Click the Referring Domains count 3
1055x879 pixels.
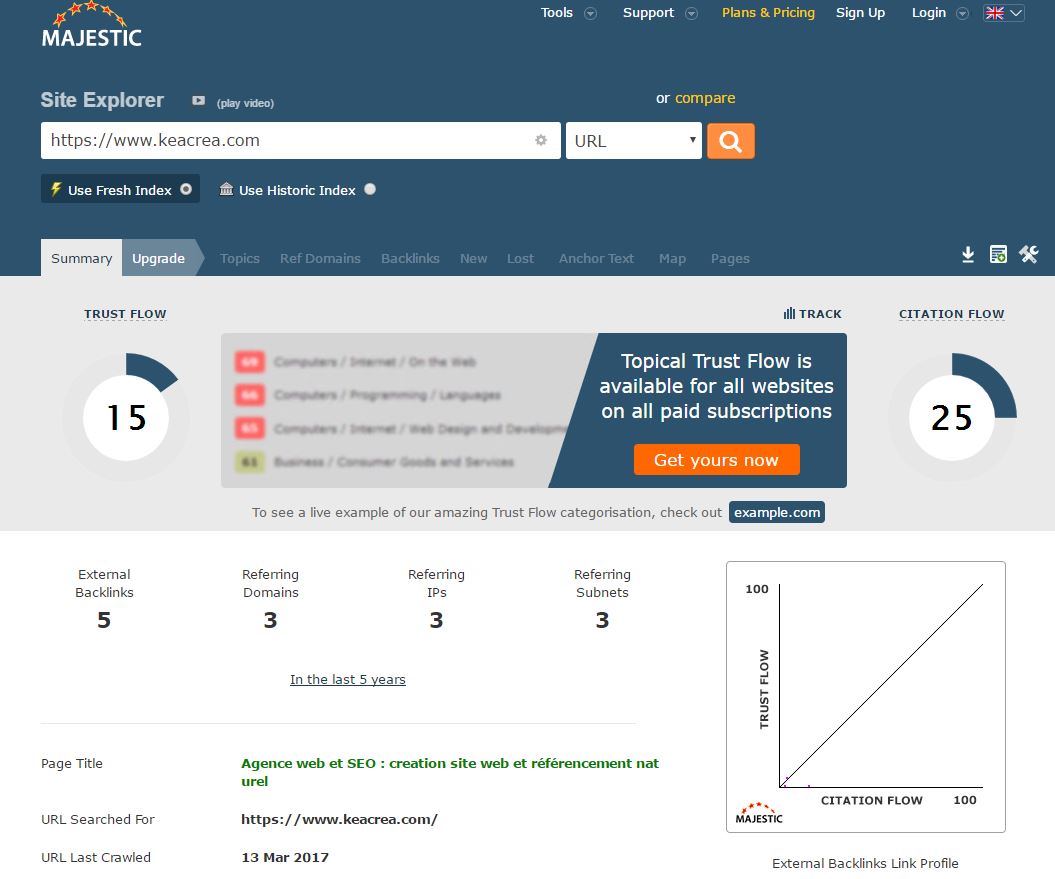pos(270,620)
